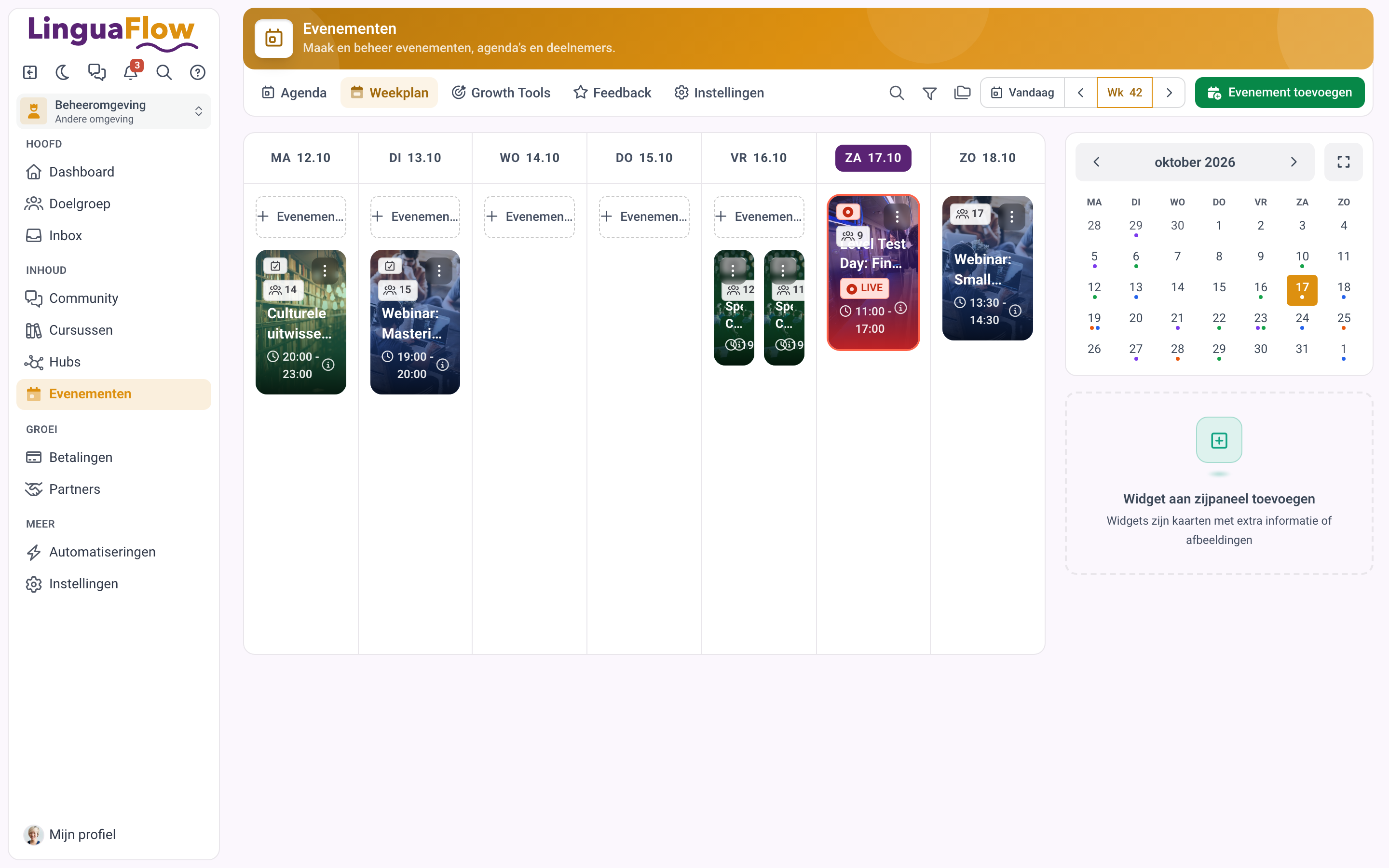Toggle dark mode moon icon

63,72
